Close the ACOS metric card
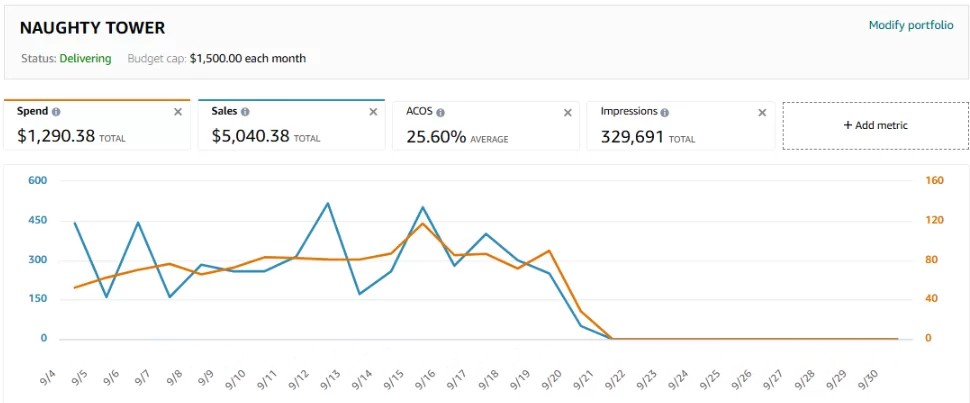970x403 pixels. coord(567,112)
